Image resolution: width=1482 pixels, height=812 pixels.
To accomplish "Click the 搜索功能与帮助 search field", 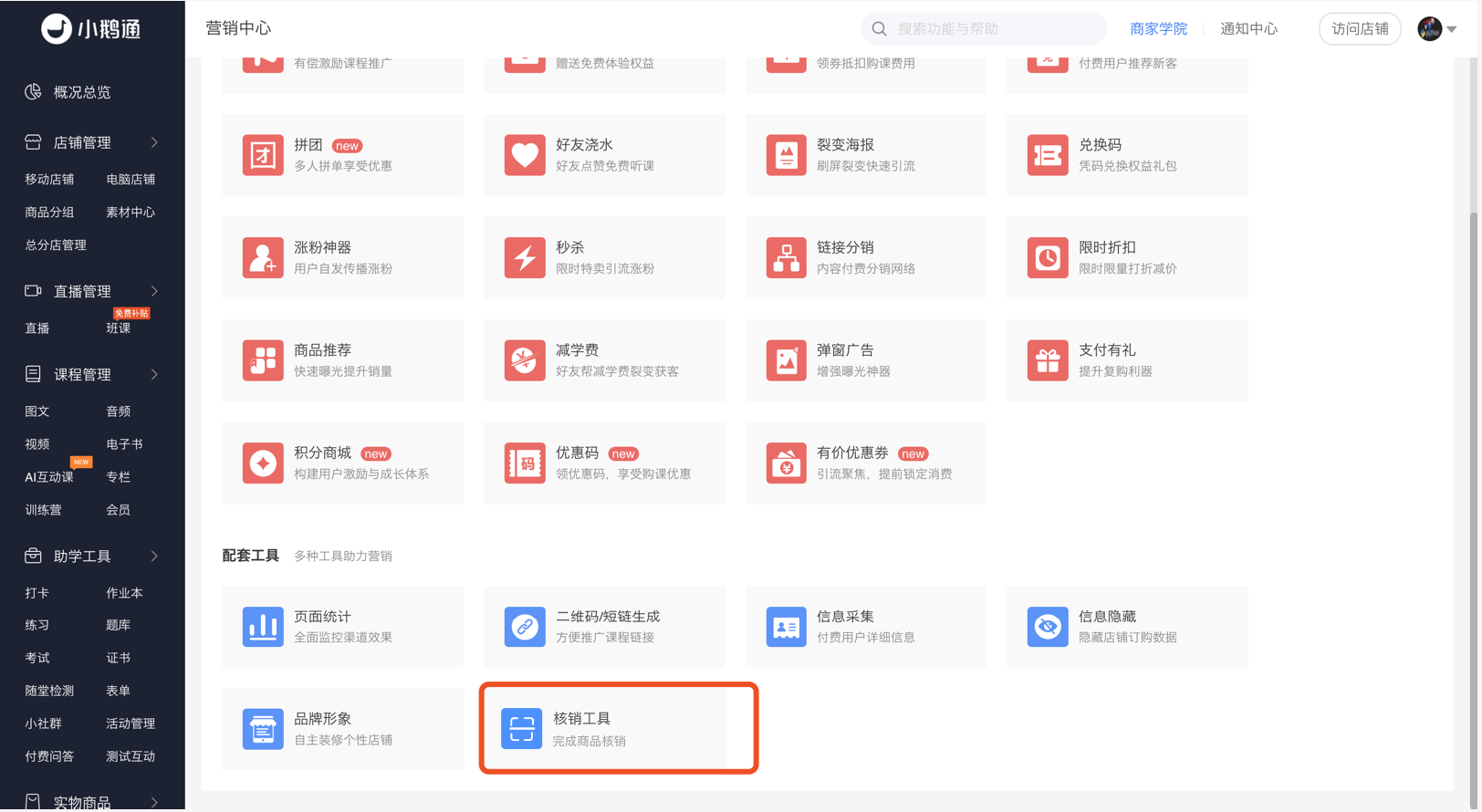I will click(984, 29).
